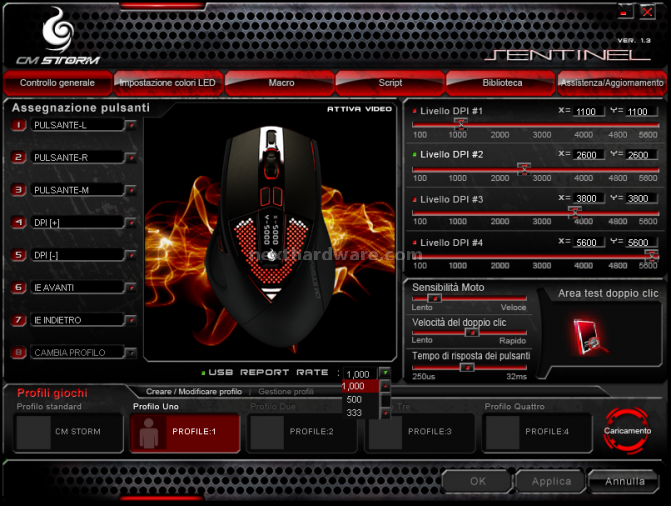The image size is (671, 506).
Task: Expand the CAMBIA PROFILO dropdown
Action: point(131,353)
